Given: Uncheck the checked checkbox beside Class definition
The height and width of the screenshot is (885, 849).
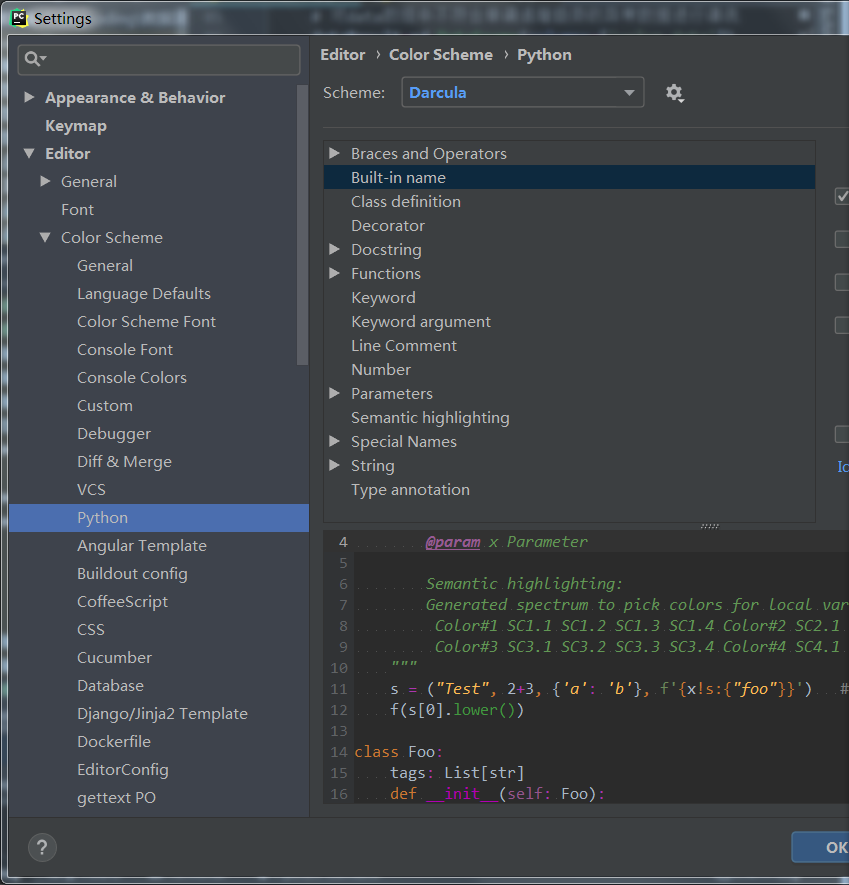Looking at the screenshot, I should [x=842, y=196].
